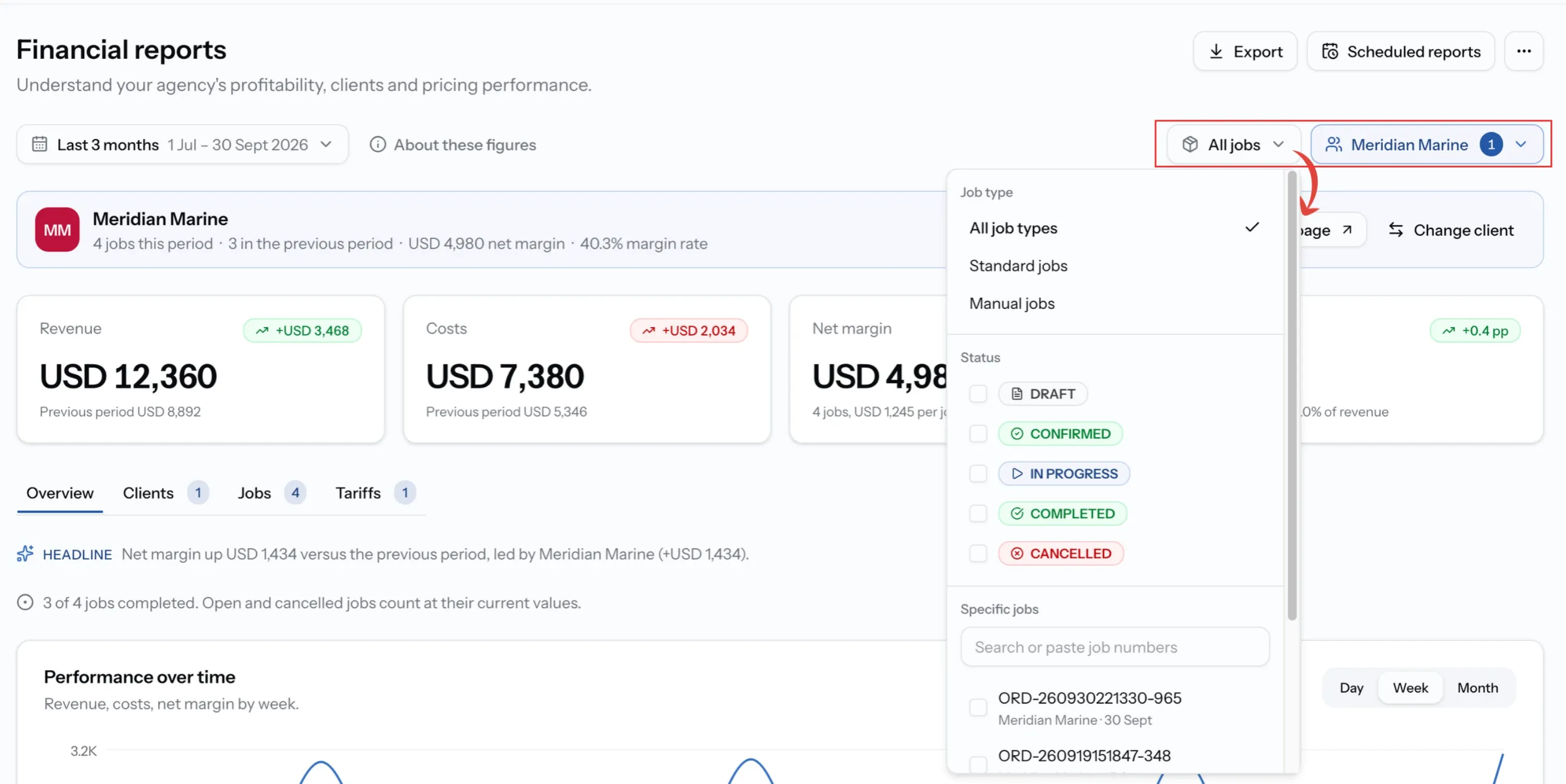Click the Change client button
Screen dimensions: 1566x784
tap(1451, 230)
